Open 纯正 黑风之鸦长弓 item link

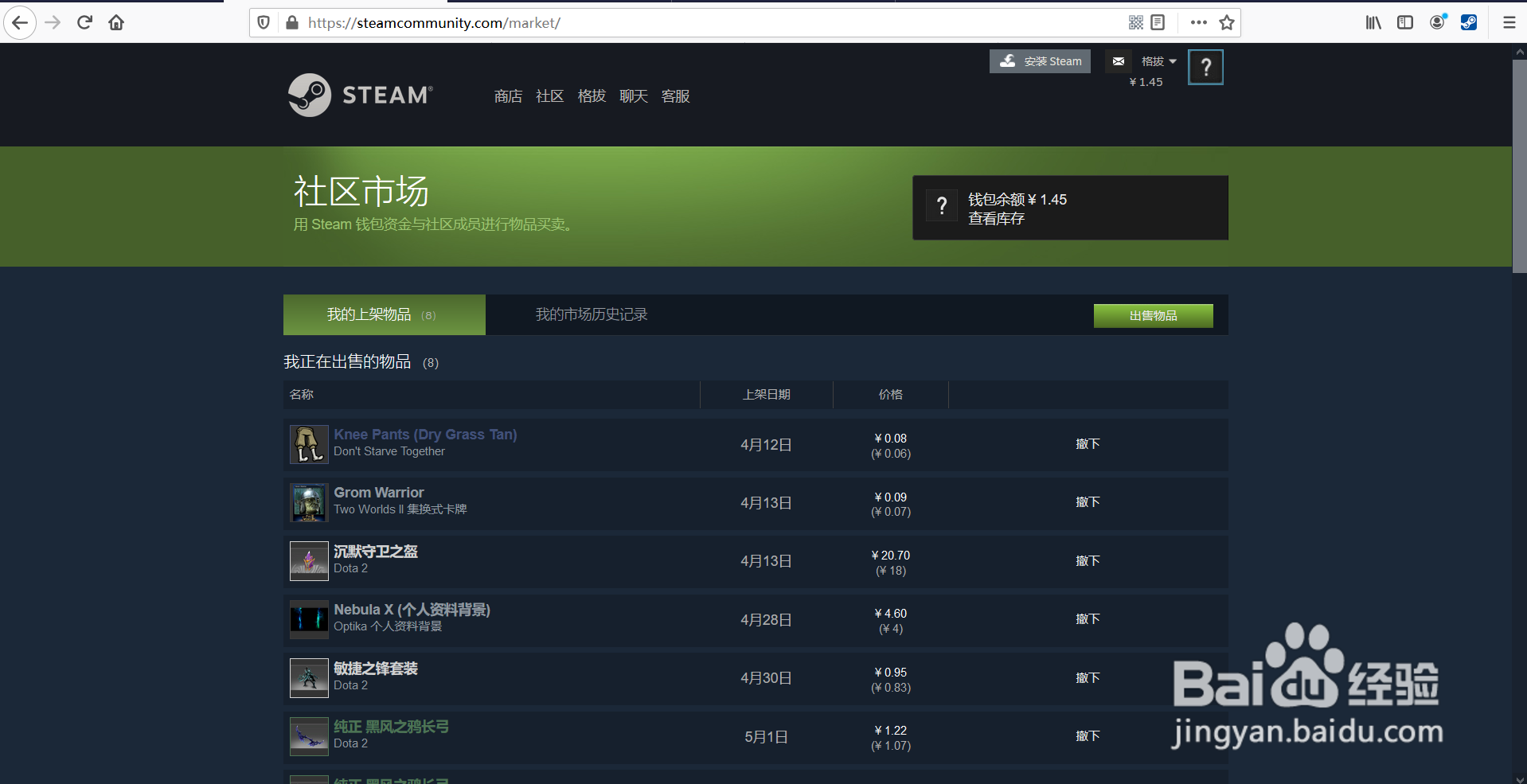[391, 727]
